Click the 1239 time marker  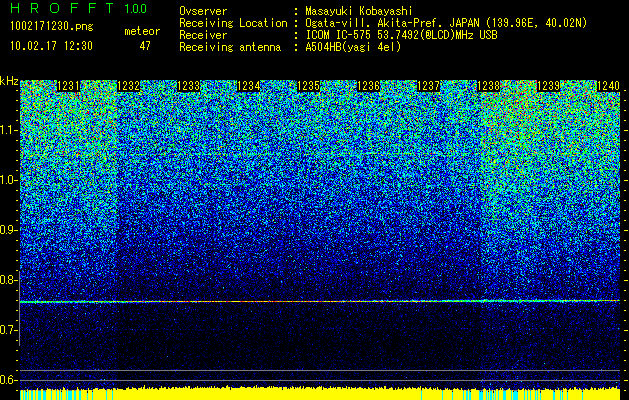[548, 86]
